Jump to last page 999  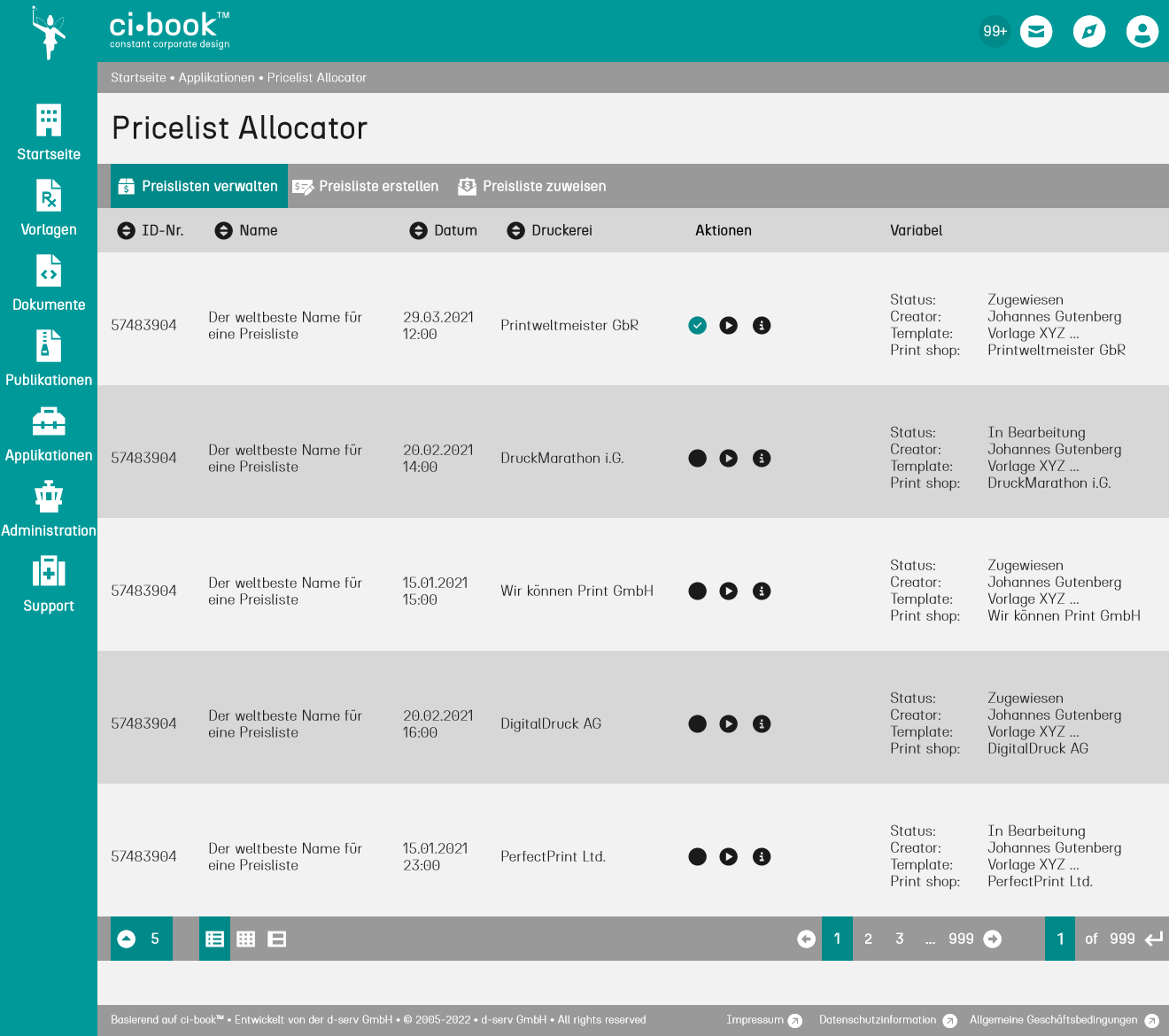(x=961, y=939)
